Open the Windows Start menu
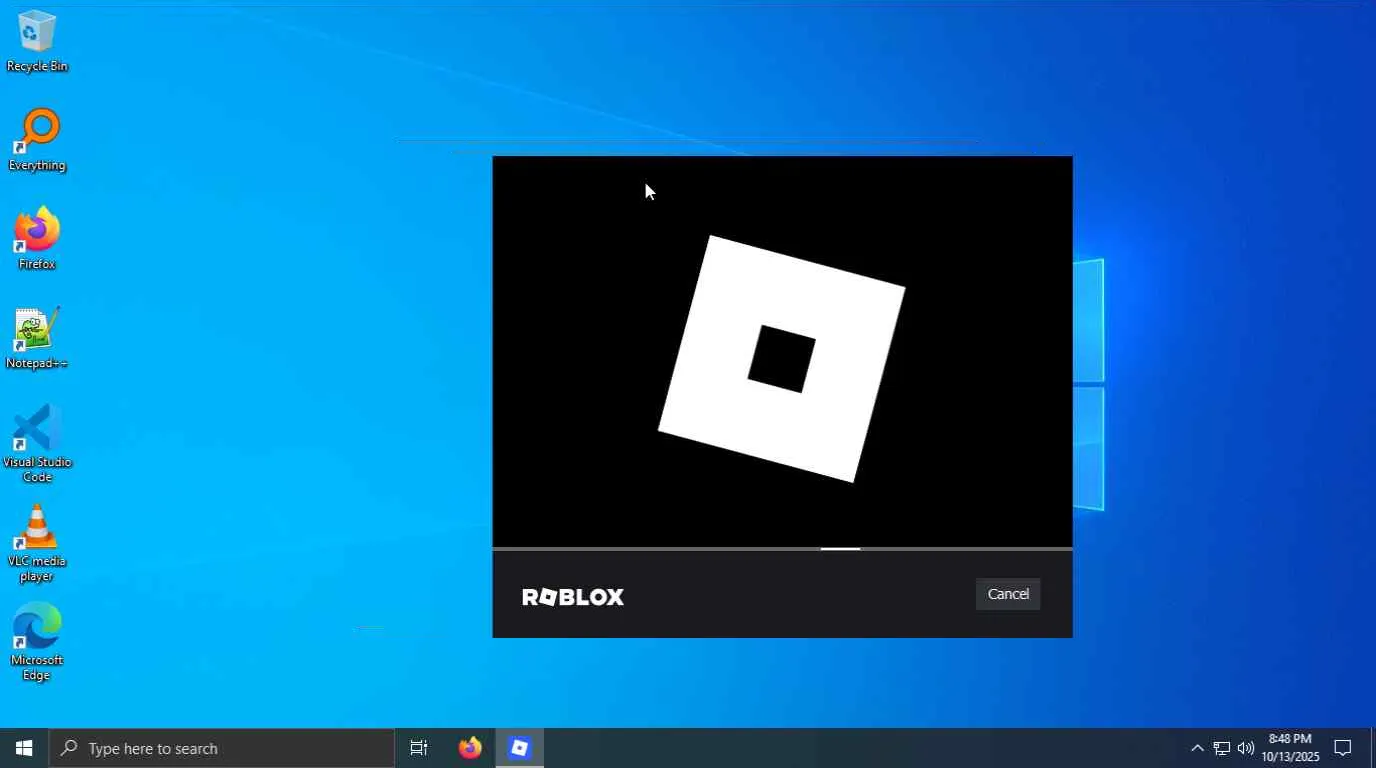1376x768 pixels. click(x=24, y=748)
